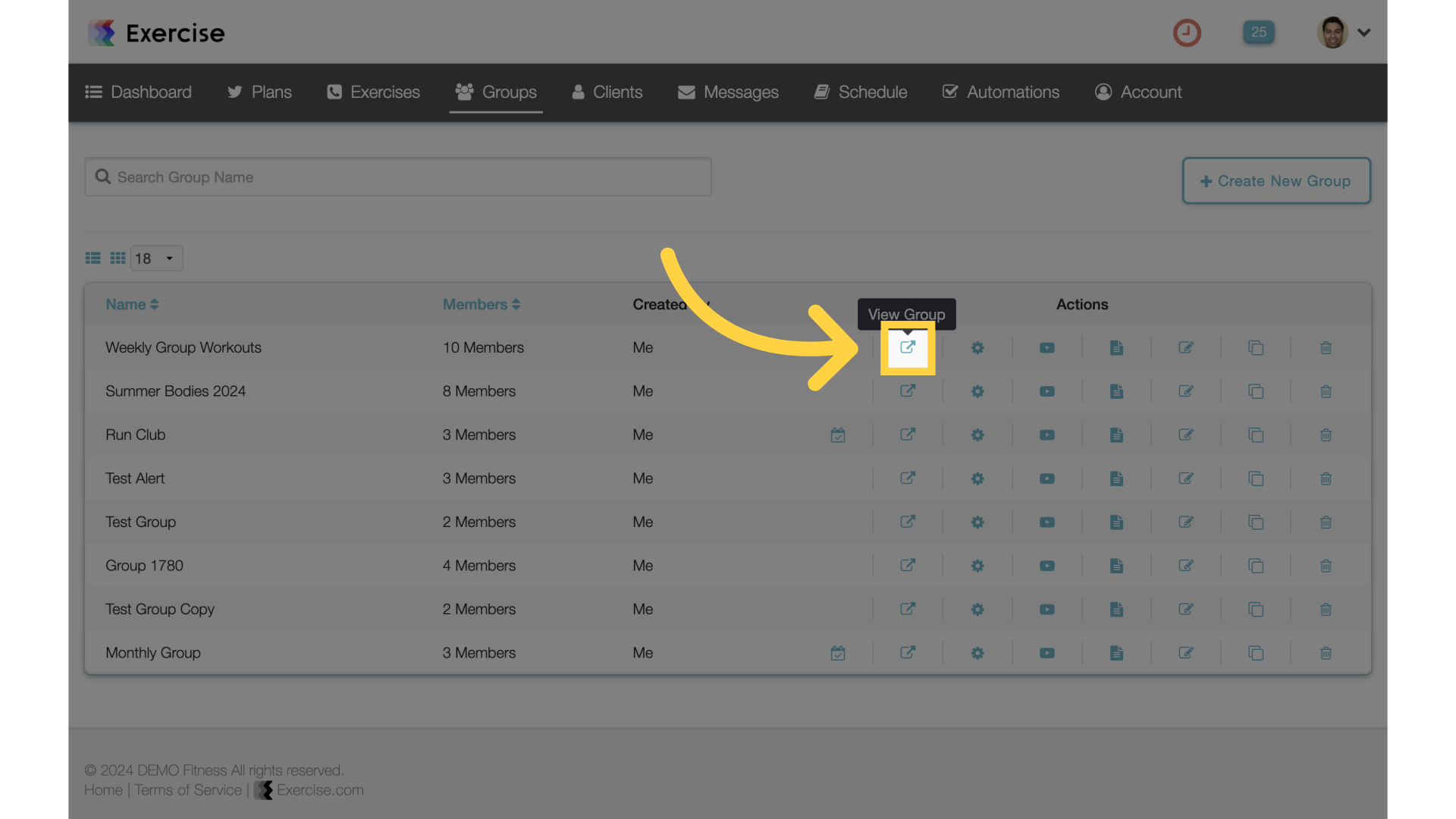Select the Test Group Copy name

click(160, 610)
